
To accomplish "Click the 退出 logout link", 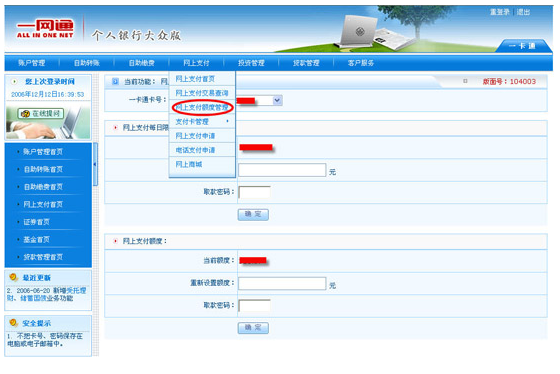I will (524, 12).
